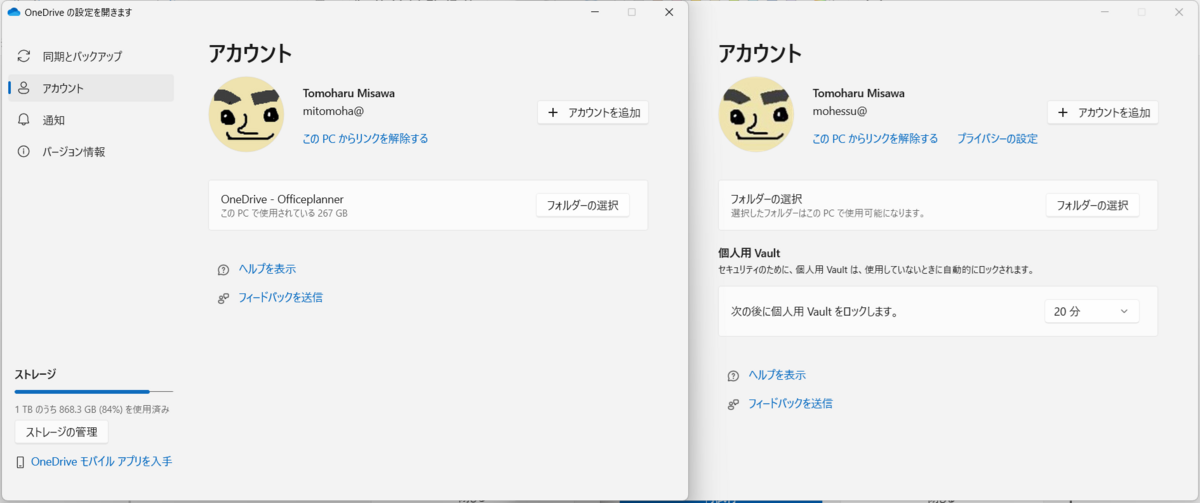The height and width of the screenshot is (503, 1200).
Task: Open プライバシーの設定 link
Action: pos(997,139)
